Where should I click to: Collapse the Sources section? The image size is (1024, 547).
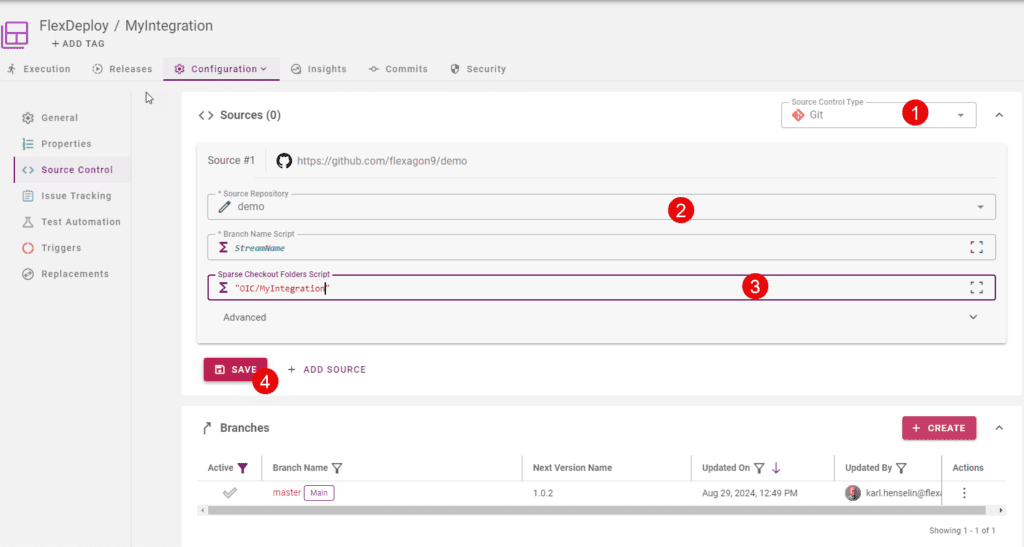[999, 115]
